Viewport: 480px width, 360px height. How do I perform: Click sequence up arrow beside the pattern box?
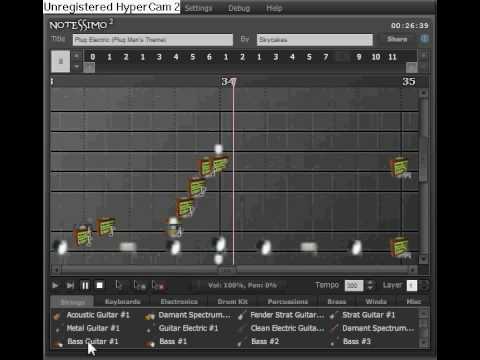click(77, 56)
